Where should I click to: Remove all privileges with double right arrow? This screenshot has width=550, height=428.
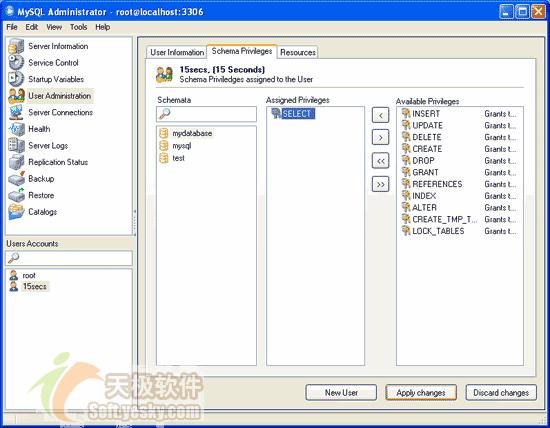pos(381,184)
